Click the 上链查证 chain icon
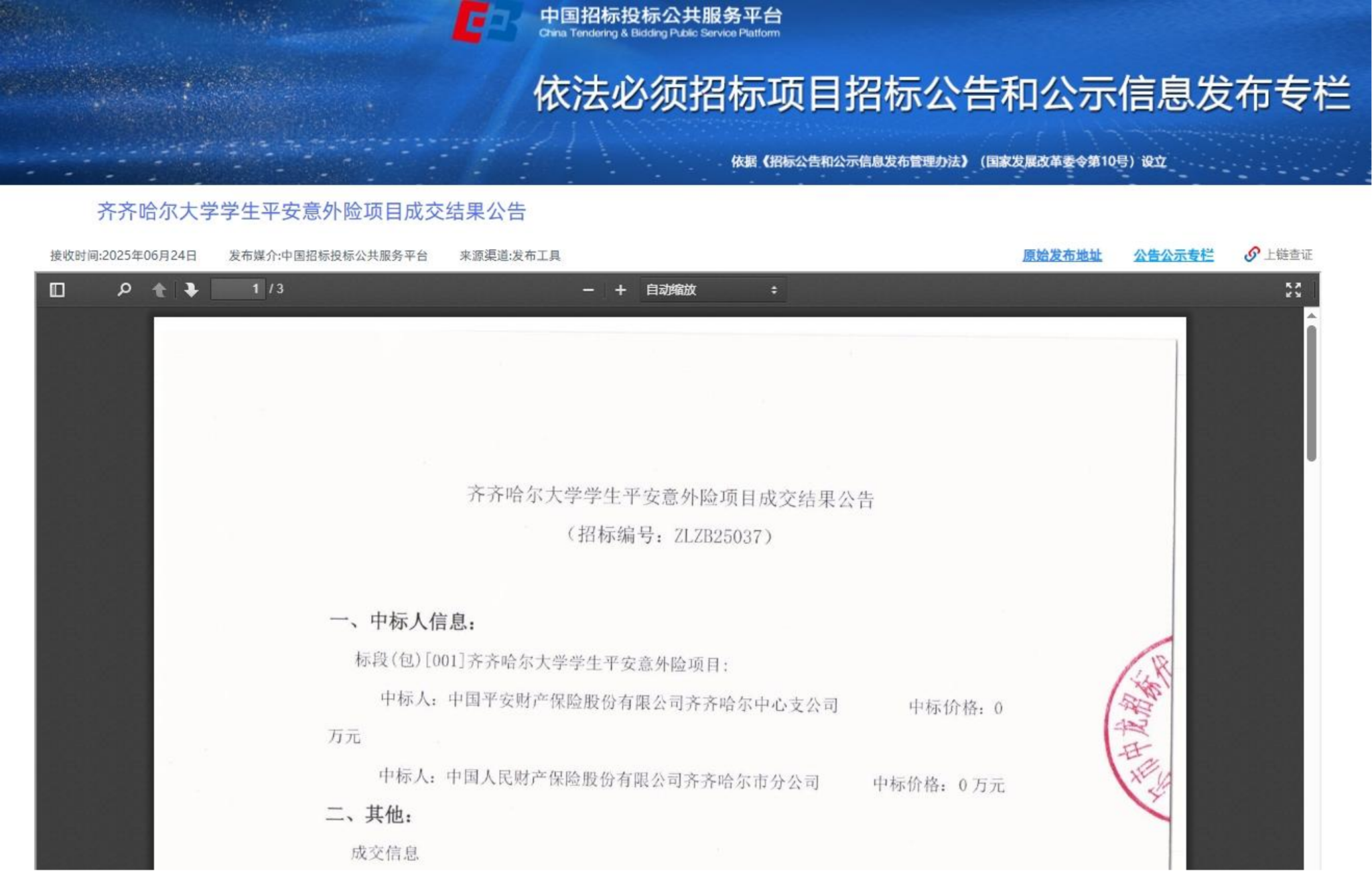 1251,255
